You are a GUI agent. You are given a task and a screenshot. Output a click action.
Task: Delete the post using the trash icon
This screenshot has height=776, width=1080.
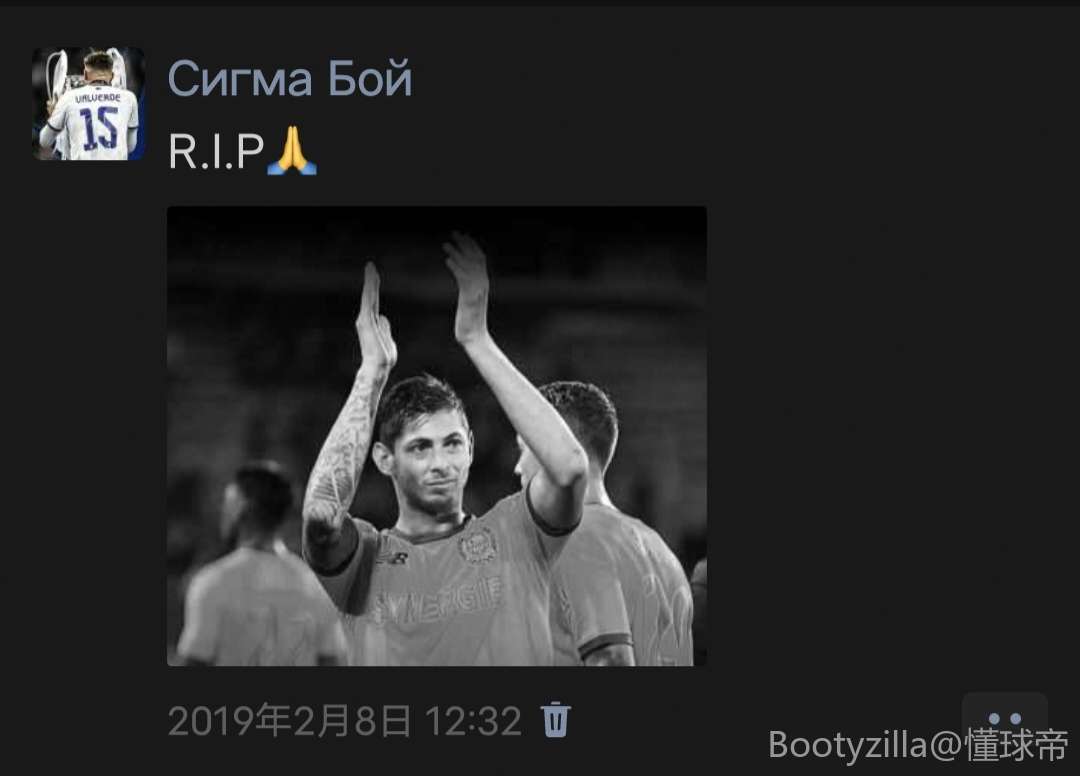coord(556,720)
